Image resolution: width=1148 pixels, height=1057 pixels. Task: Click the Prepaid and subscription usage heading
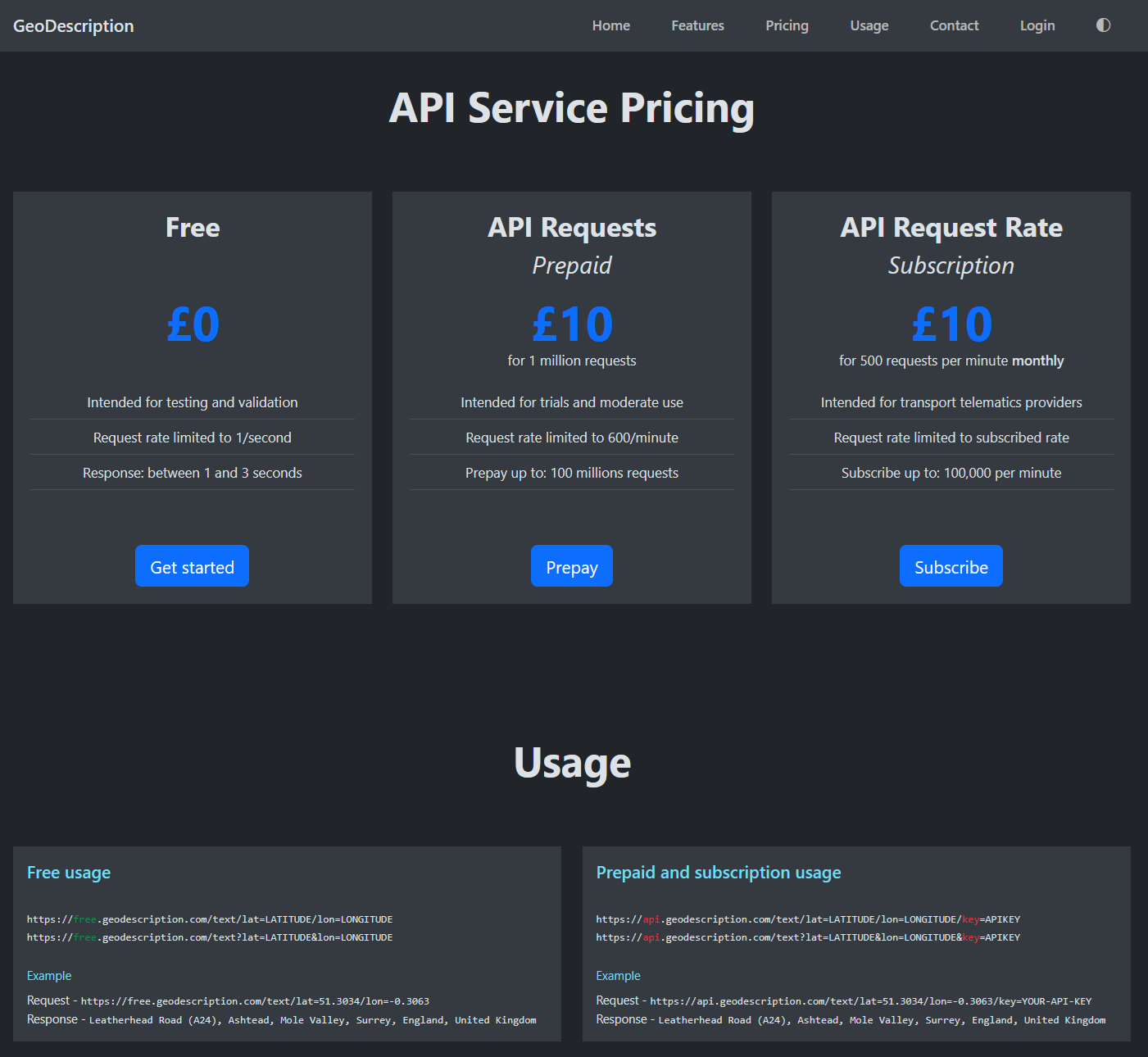[718, 873]
